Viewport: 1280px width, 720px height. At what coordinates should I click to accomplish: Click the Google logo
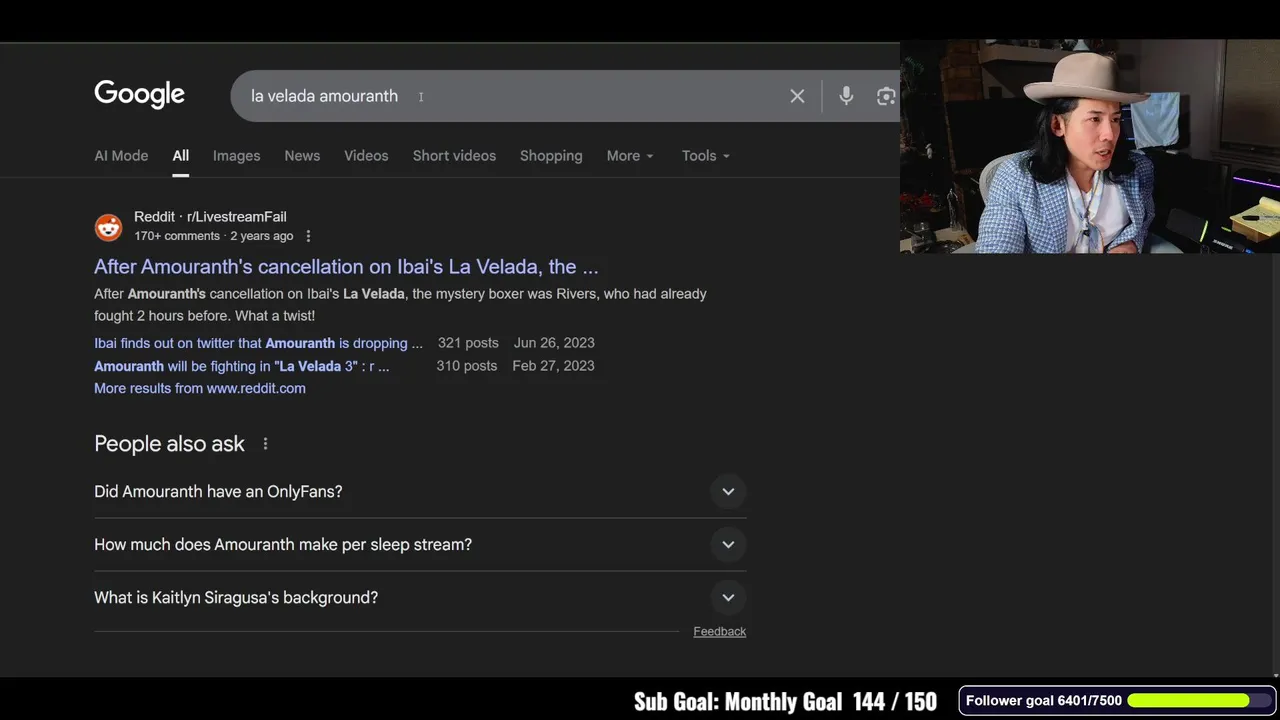point(139,95)
